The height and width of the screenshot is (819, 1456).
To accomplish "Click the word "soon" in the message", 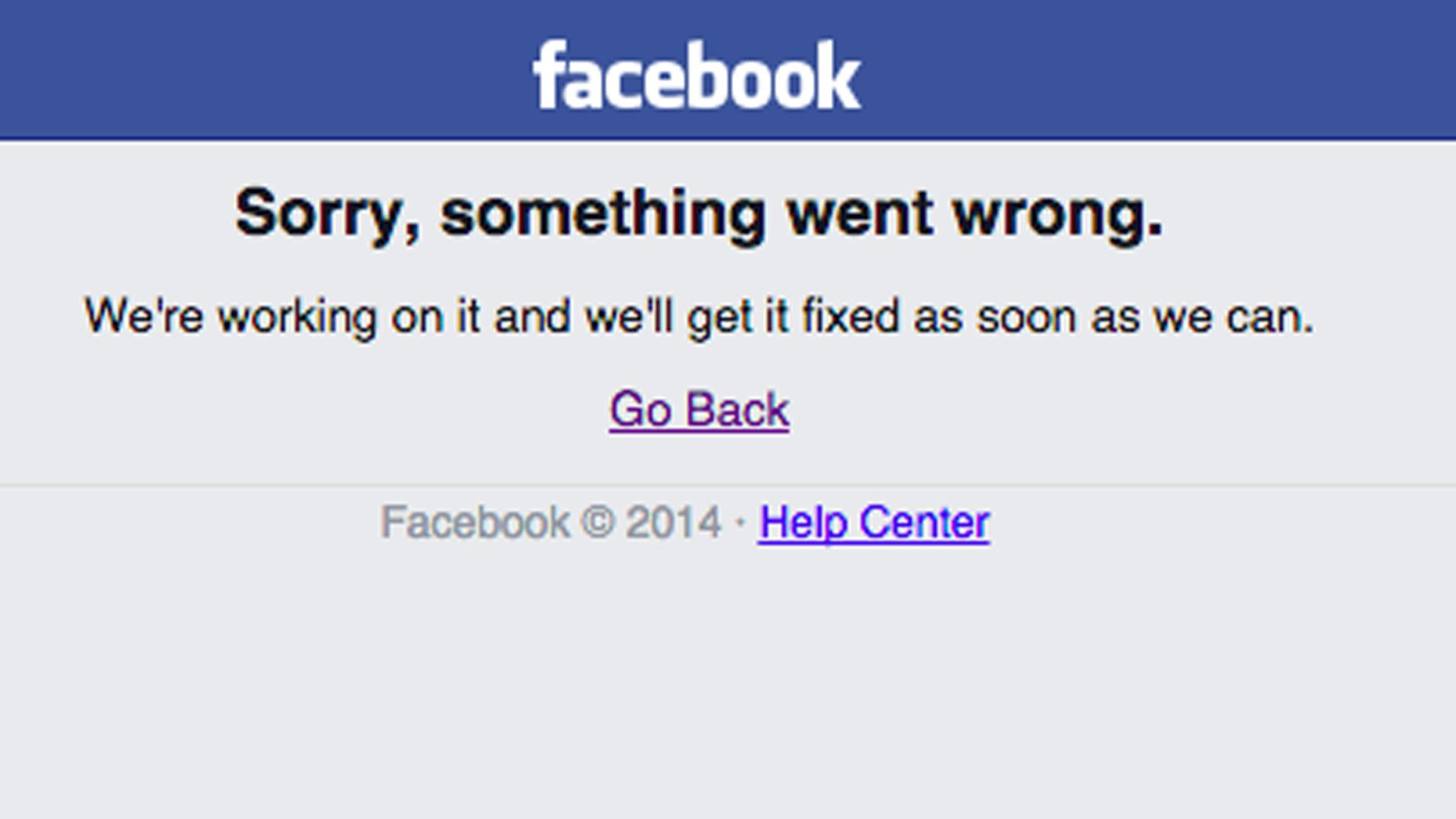I will point(1027,316).
